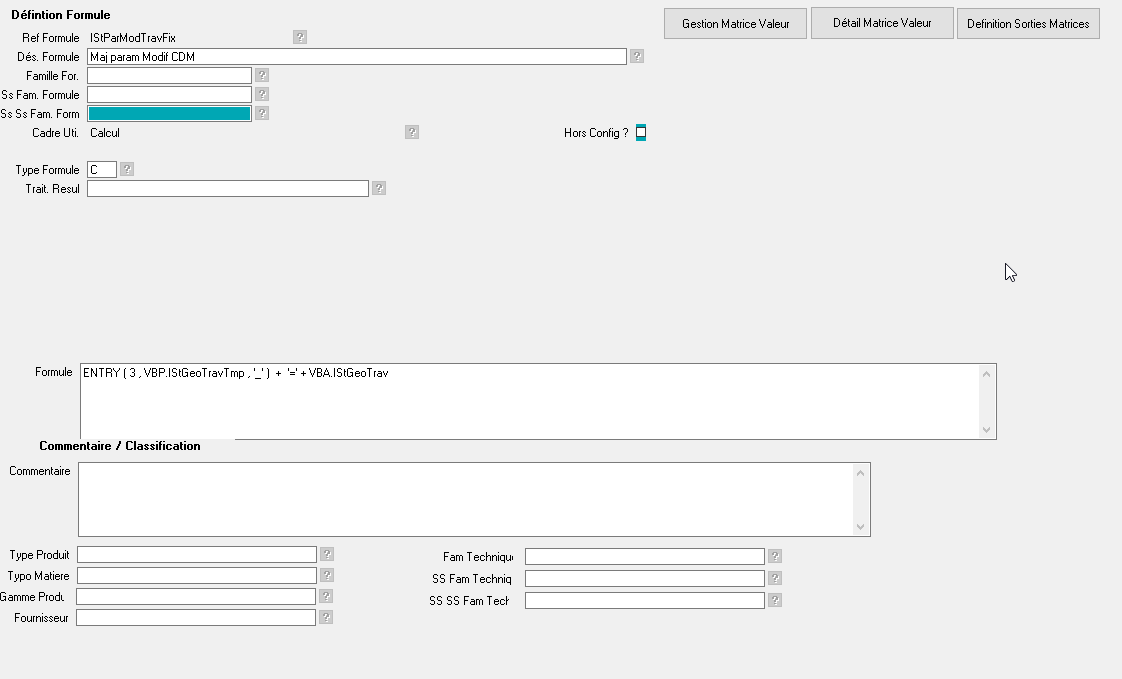Focus the Typo Matiere input field

click(x=197, y=576)
